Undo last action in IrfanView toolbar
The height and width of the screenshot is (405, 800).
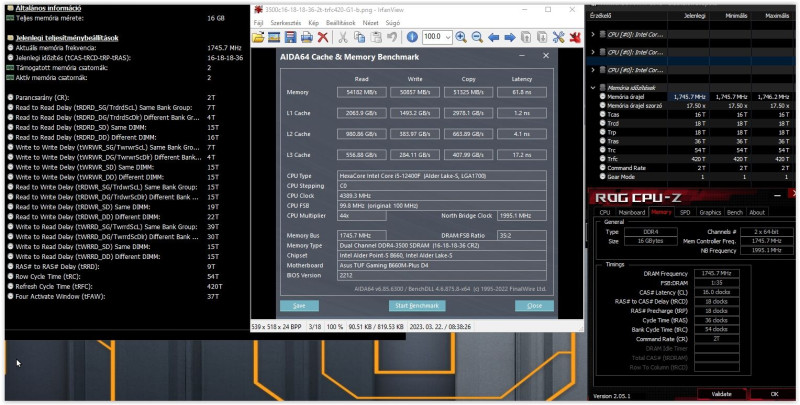click(392, 37)
